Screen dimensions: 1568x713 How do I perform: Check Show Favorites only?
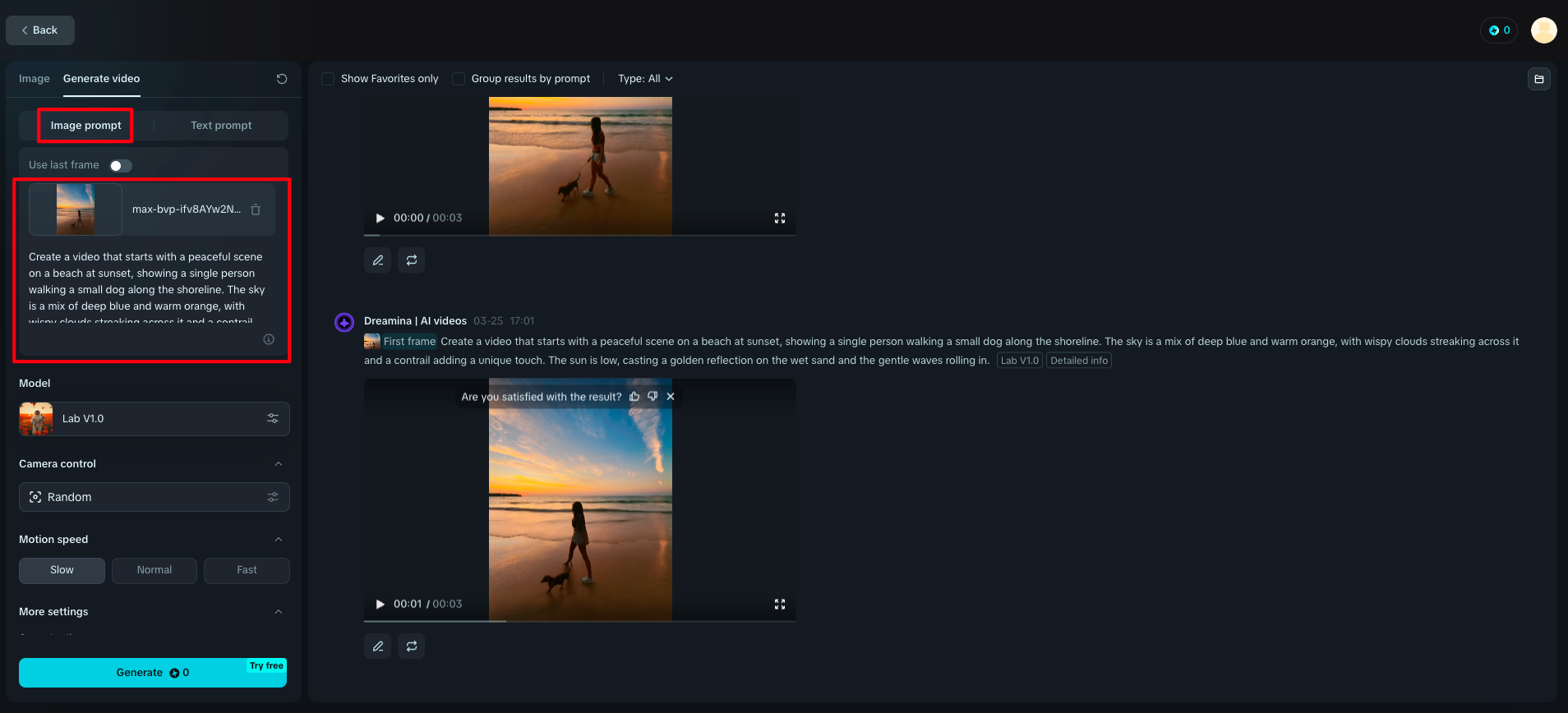[x=328, y=79]
